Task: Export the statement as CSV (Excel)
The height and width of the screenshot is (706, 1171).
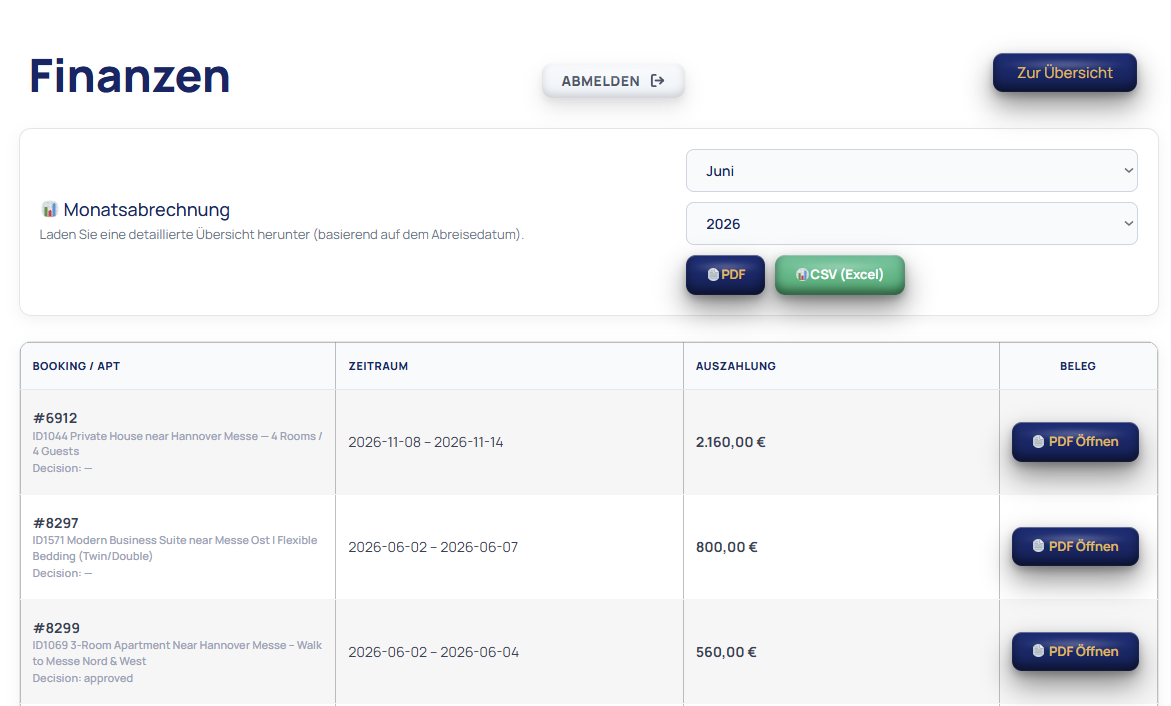Action: [x=839, y=275]
